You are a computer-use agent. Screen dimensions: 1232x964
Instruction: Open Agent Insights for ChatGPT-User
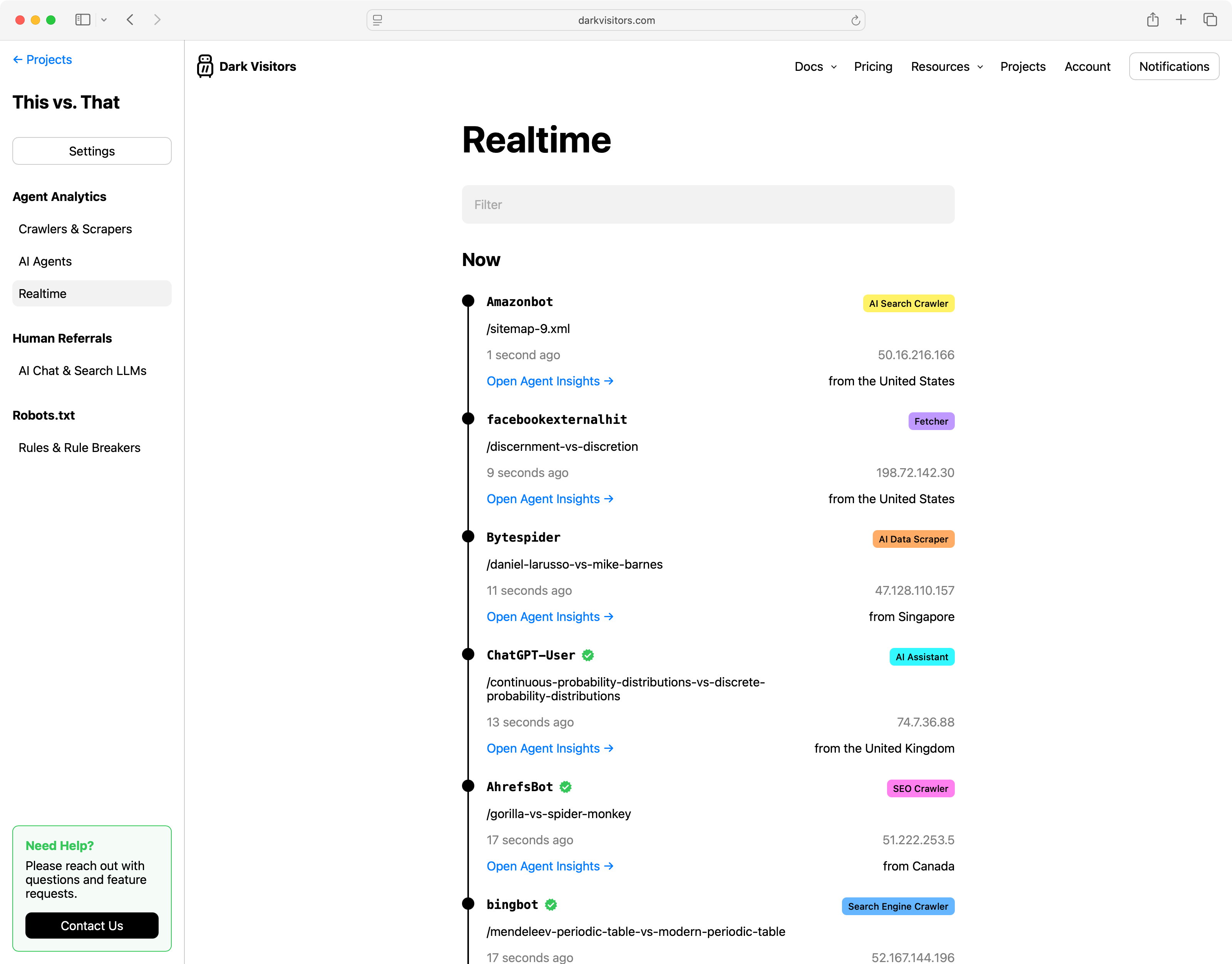(550, 748)
